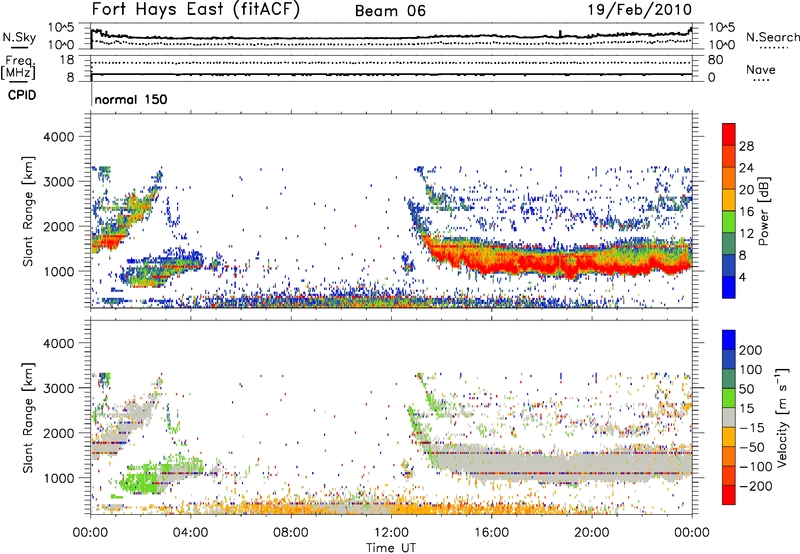This screenshot has width=800, height=554.
Task: Click the power panel 'Slant Range [km]' label
Action: 28,211
